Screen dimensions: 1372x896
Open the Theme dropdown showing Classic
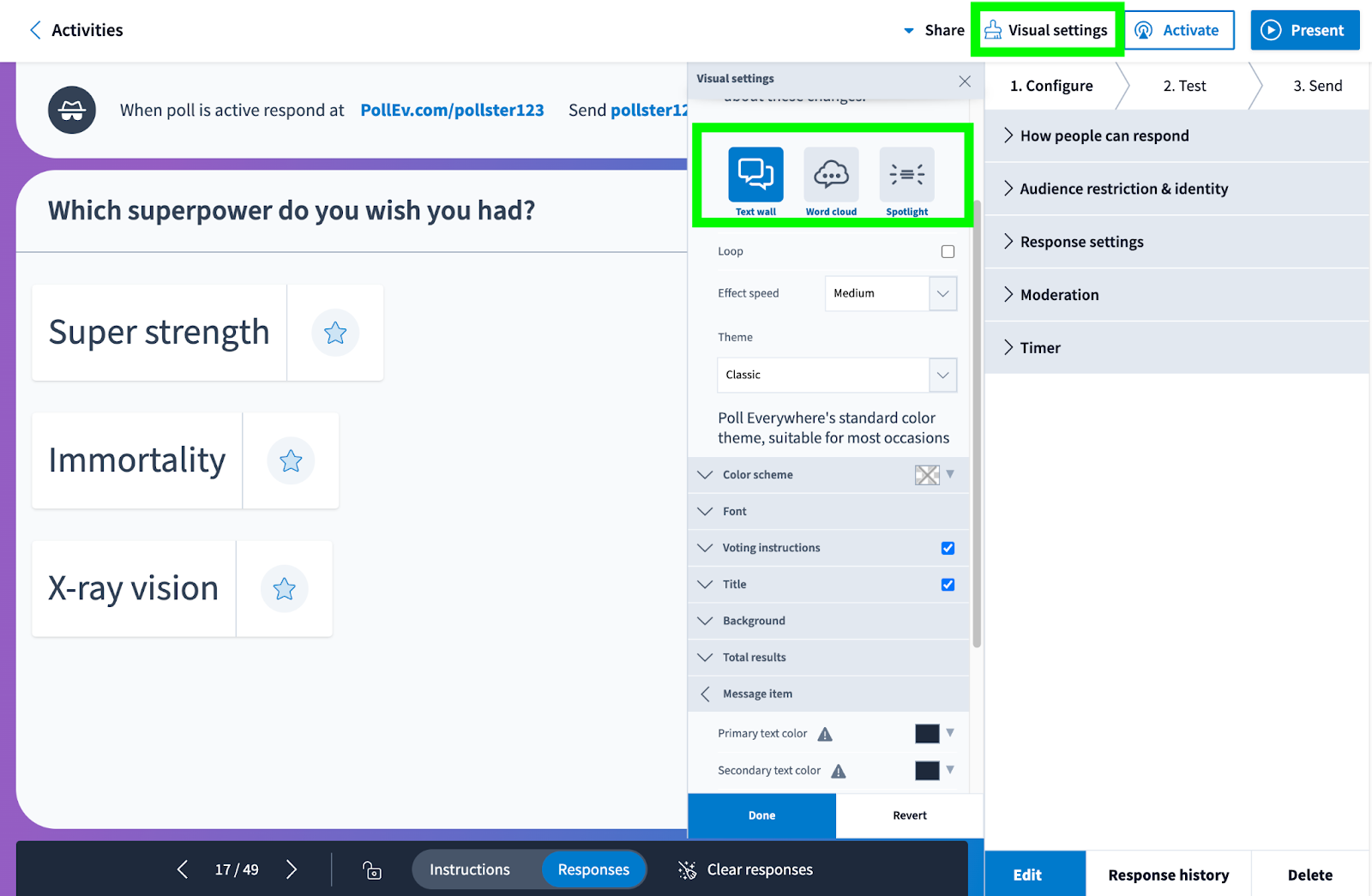coord(836,375)
